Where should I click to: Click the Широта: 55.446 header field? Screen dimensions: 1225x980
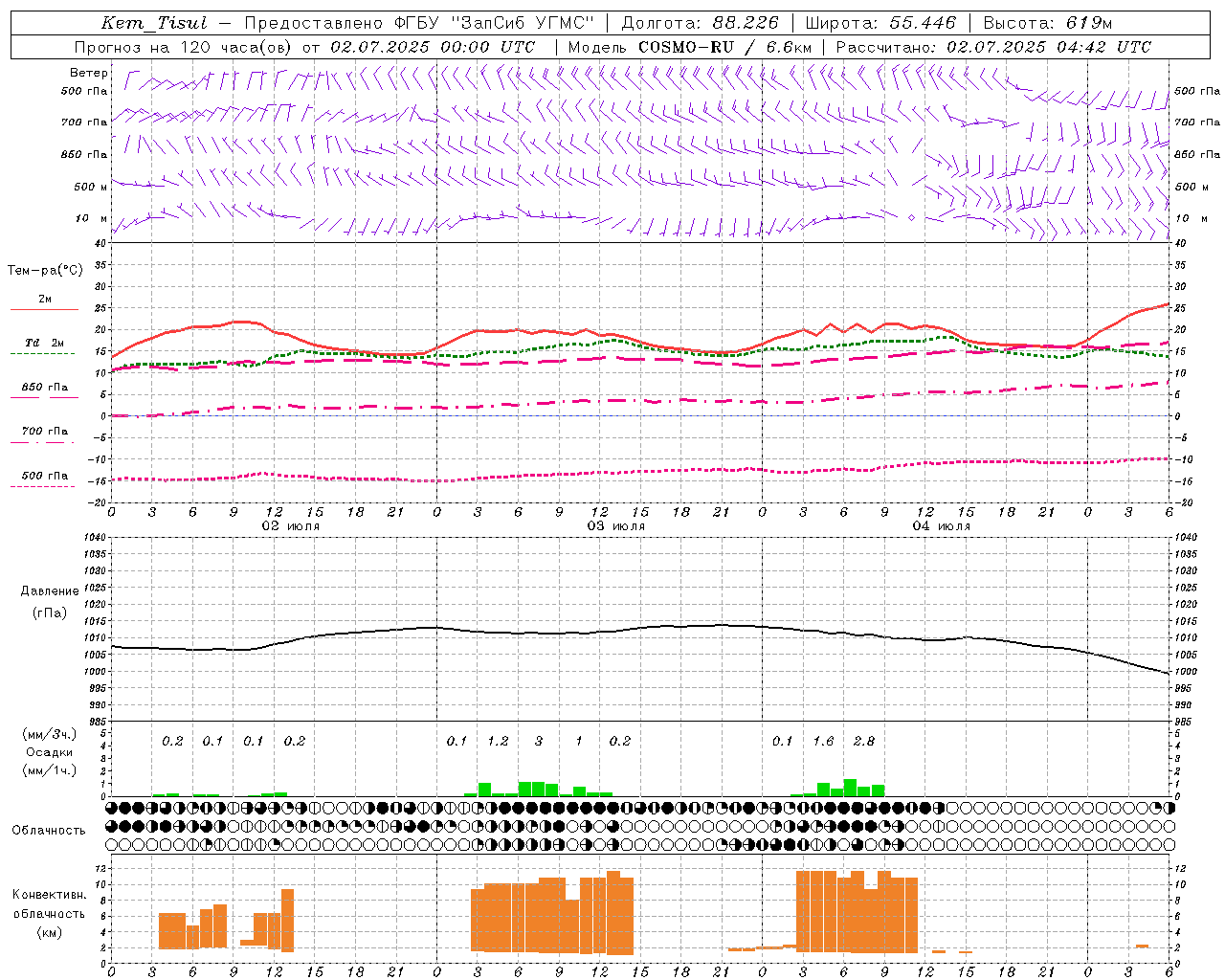880,23
